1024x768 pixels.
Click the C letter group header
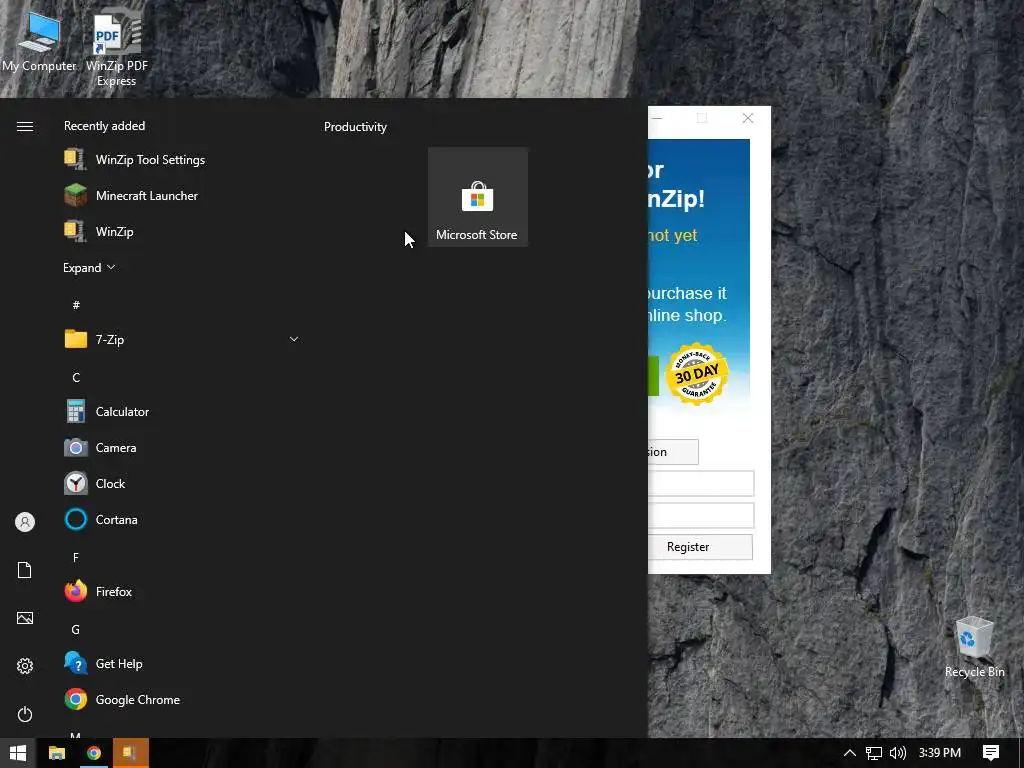click(76, 377)
